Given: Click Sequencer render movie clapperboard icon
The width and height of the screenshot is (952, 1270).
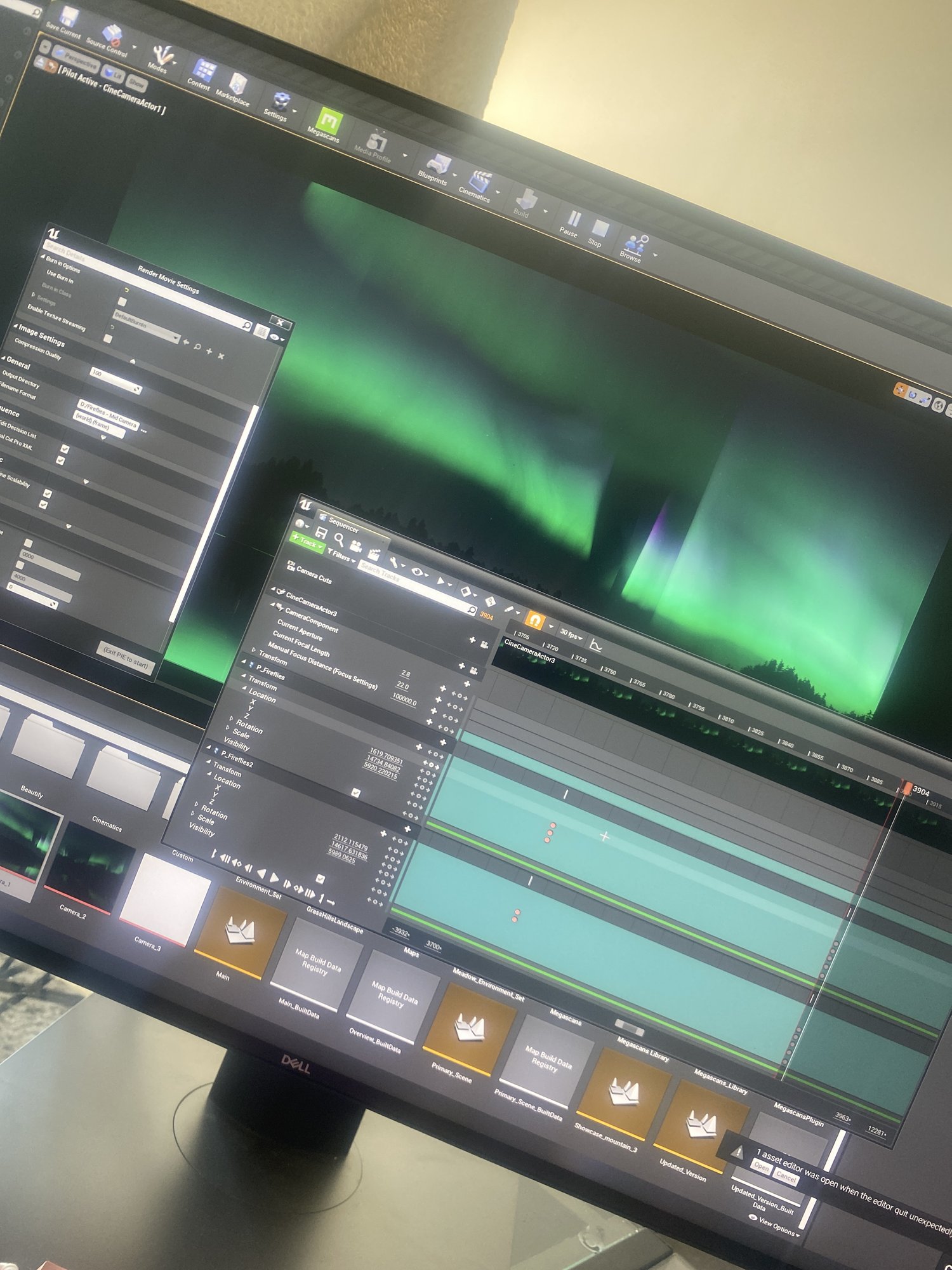Looking at the screenshot, I should [374, 554].
